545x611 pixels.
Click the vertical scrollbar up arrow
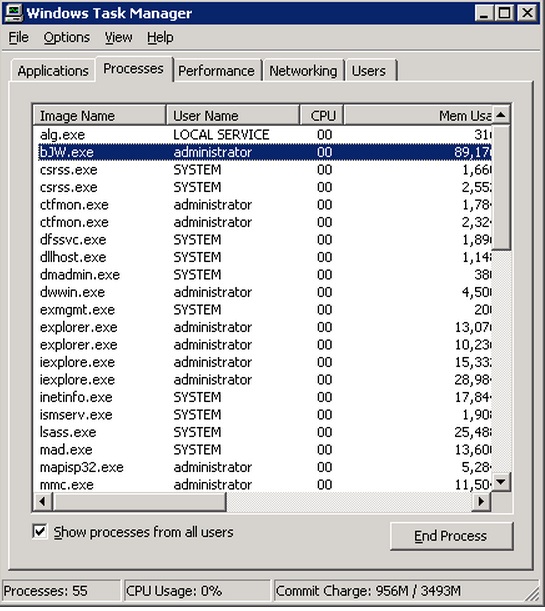click(501, 115)
